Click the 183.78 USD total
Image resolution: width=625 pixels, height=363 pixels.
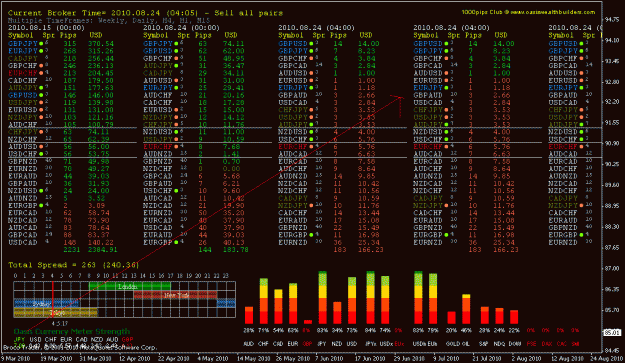coord(236,250)
